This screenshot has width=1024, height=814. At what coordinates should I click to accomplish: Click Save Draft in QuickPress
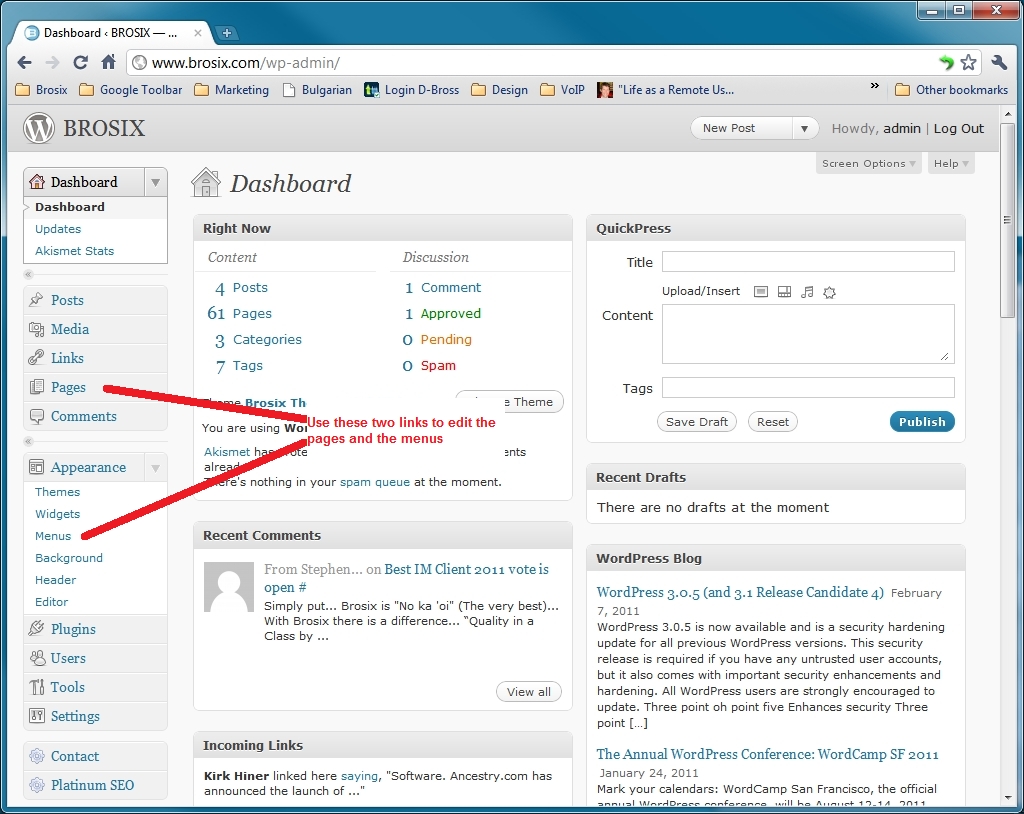click(x=697, y=422)
